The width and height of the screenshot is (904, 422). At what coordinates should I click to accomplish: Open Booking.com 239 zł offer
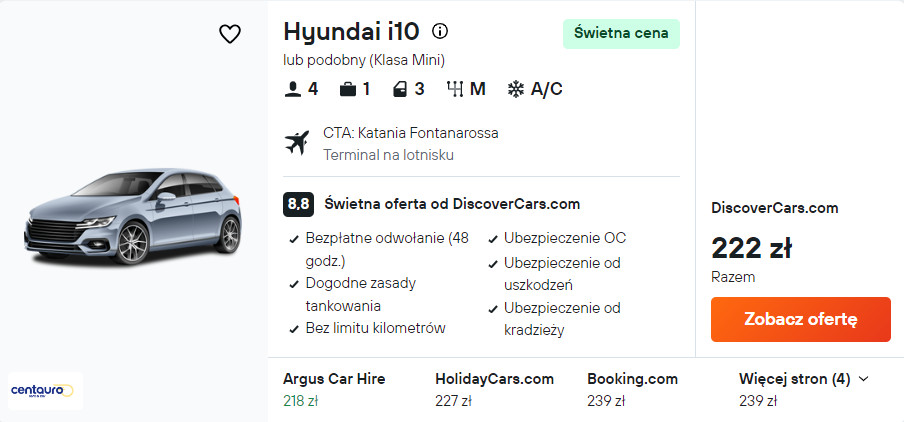coord(632,389)
